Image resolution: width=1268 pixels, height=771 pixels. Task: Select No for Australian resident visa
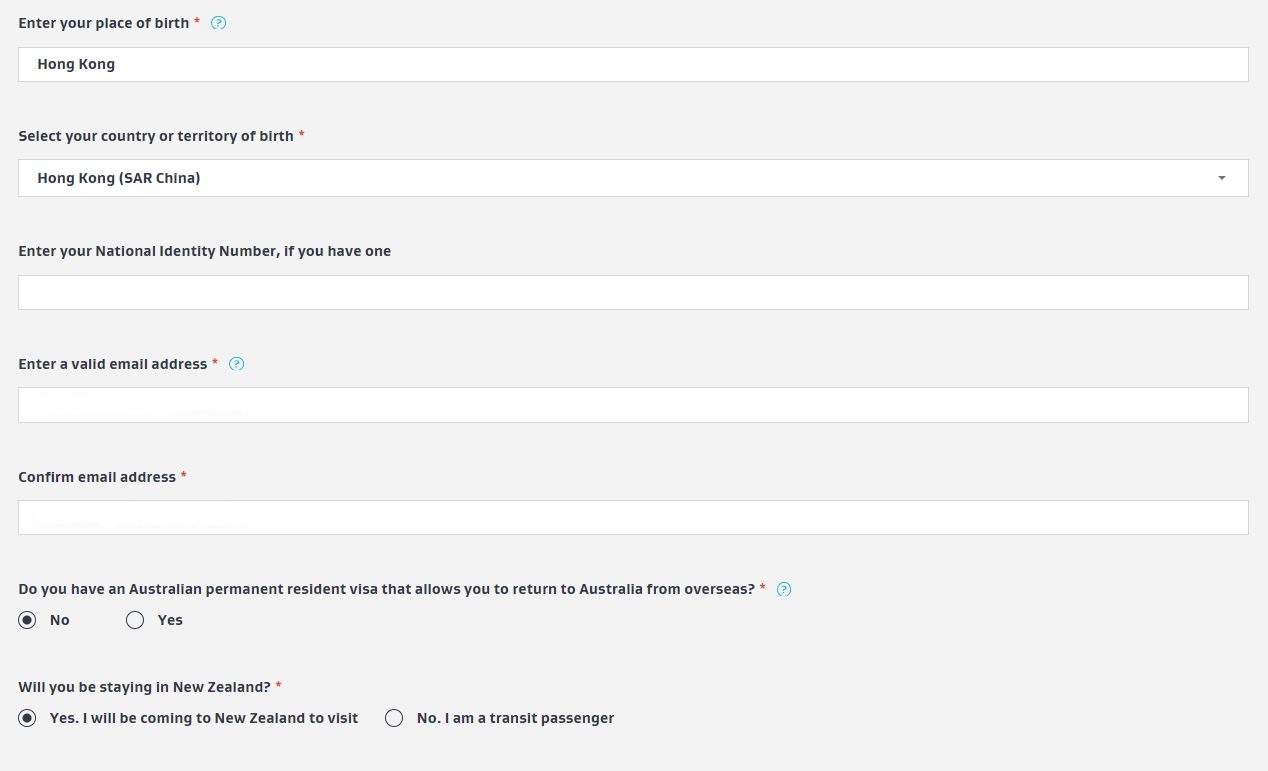point(27,620)
